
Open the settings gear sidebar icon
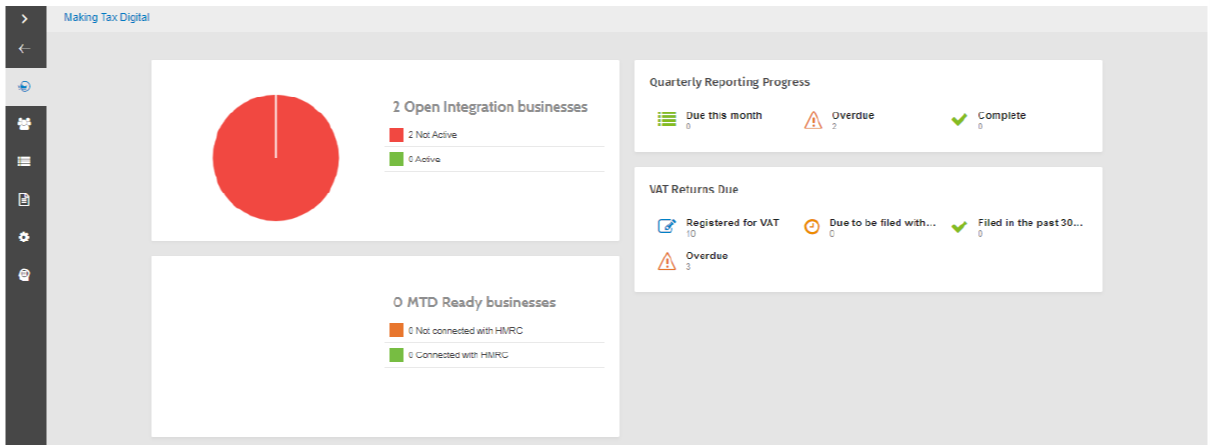point(25,237)
